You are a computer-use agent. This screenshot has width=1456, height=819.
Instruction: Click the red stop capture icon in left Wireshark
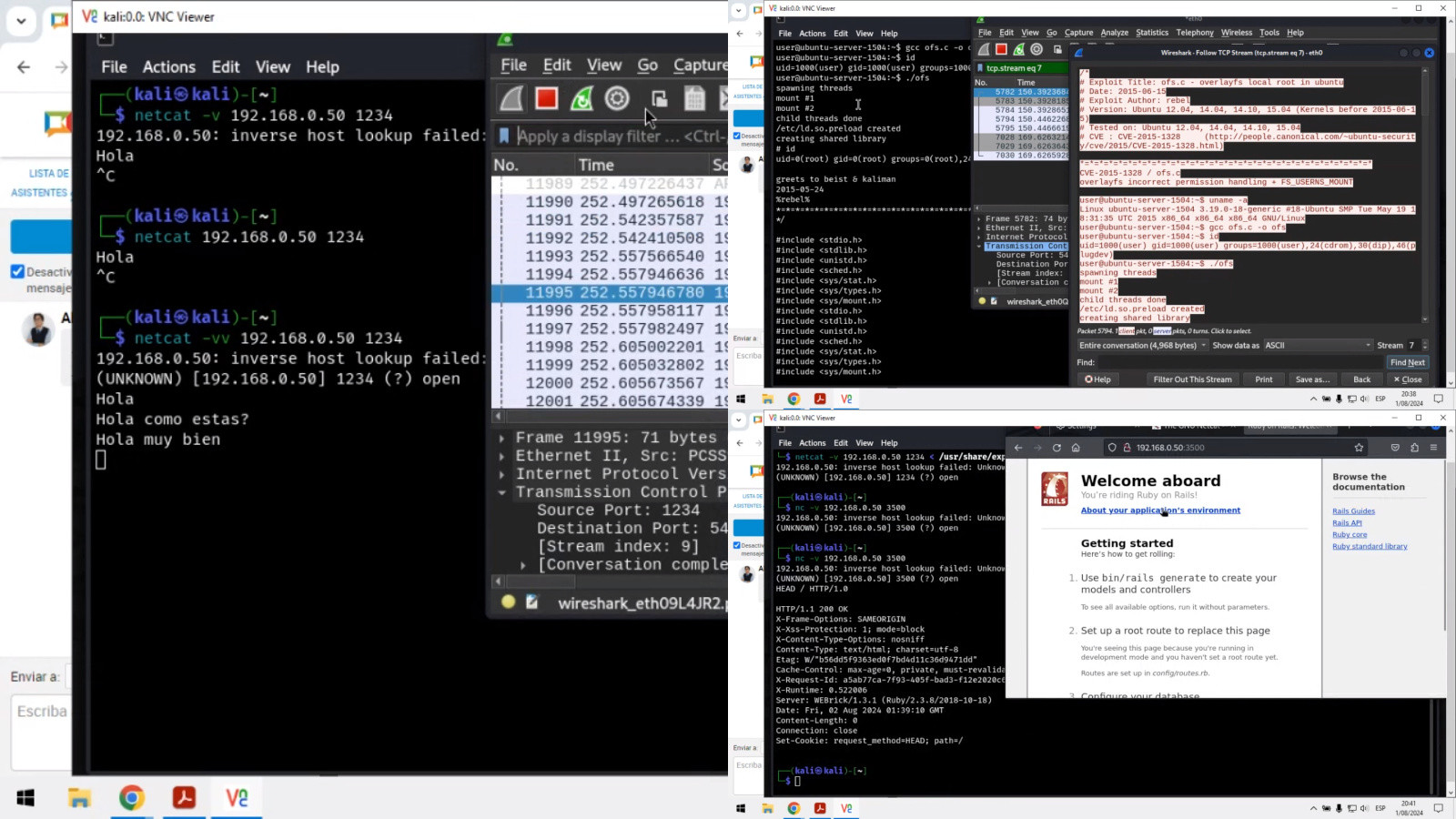click(x=546, y=98)
